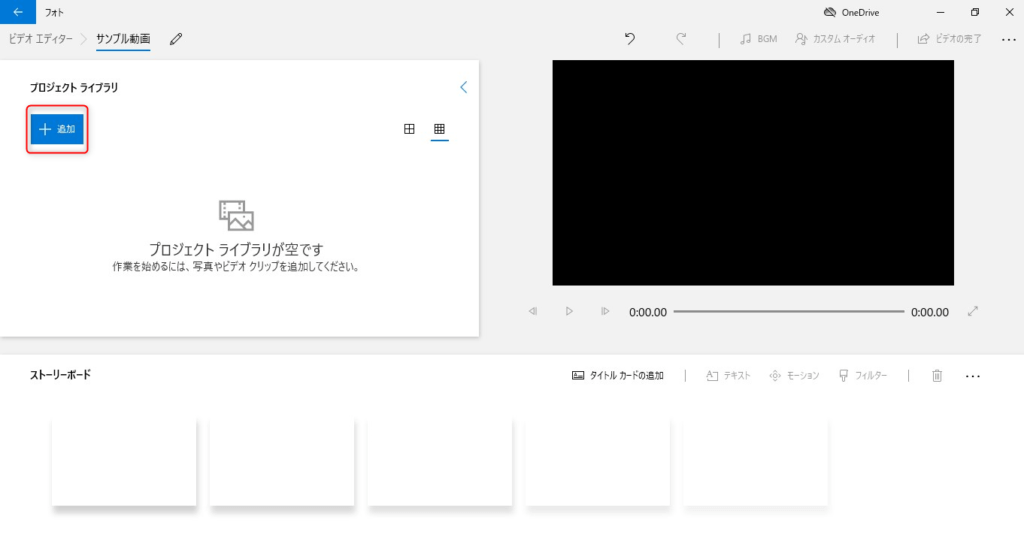Go to ビデオ エディター breadcrumb

pos(40,39)
